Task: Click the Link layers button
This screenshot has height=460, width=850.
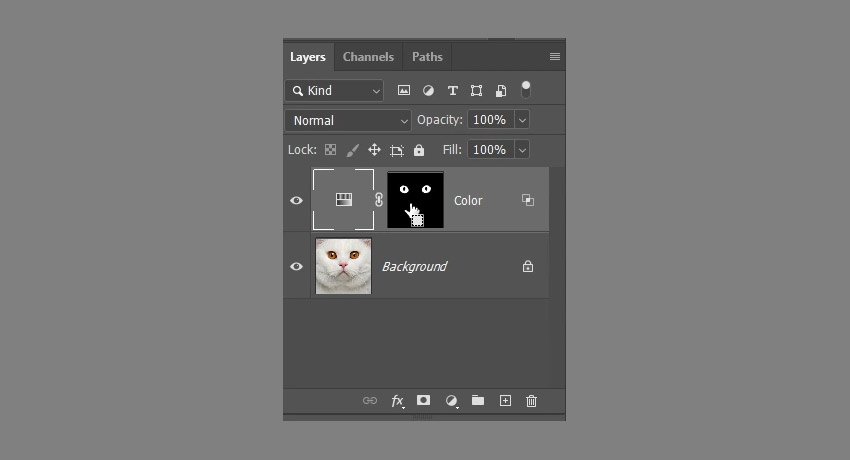Action: point(370,401)
